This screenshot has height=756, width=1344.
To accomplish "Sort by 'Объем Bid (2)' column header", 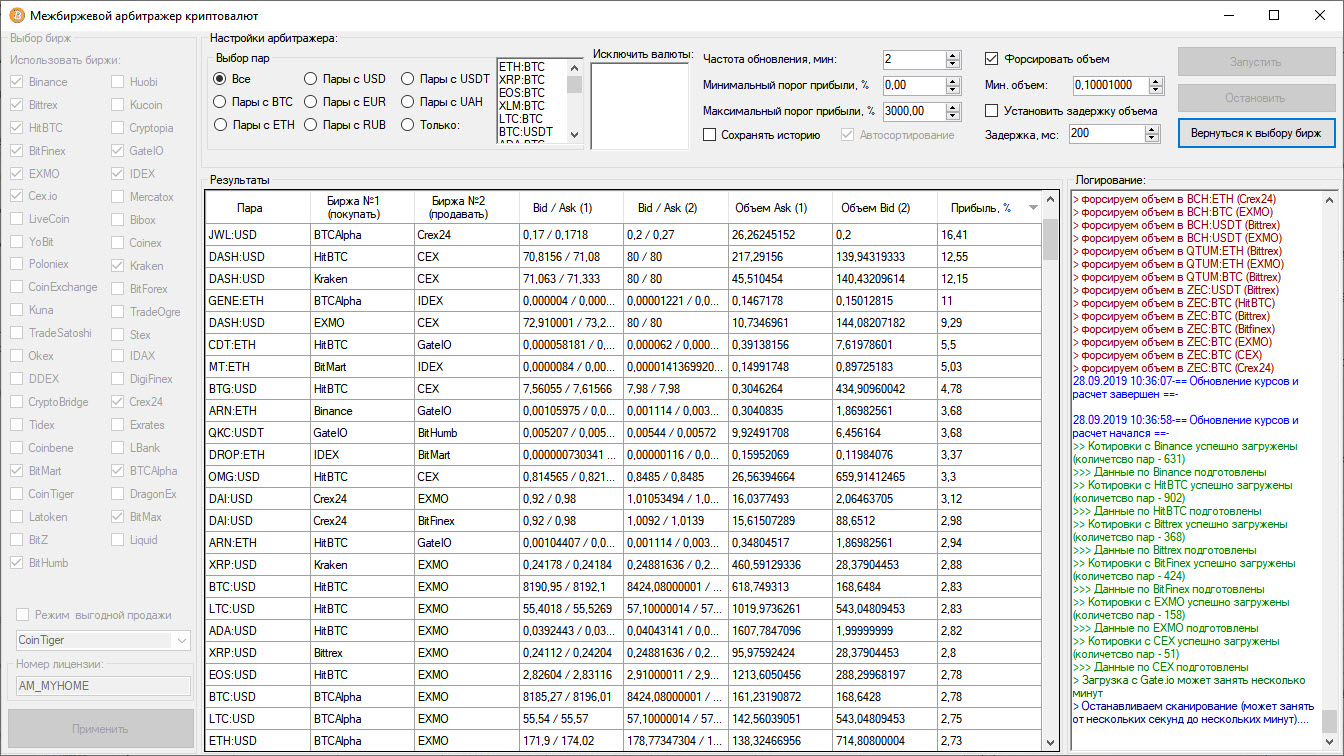I will pyautogui.click(x=884, y=208).
